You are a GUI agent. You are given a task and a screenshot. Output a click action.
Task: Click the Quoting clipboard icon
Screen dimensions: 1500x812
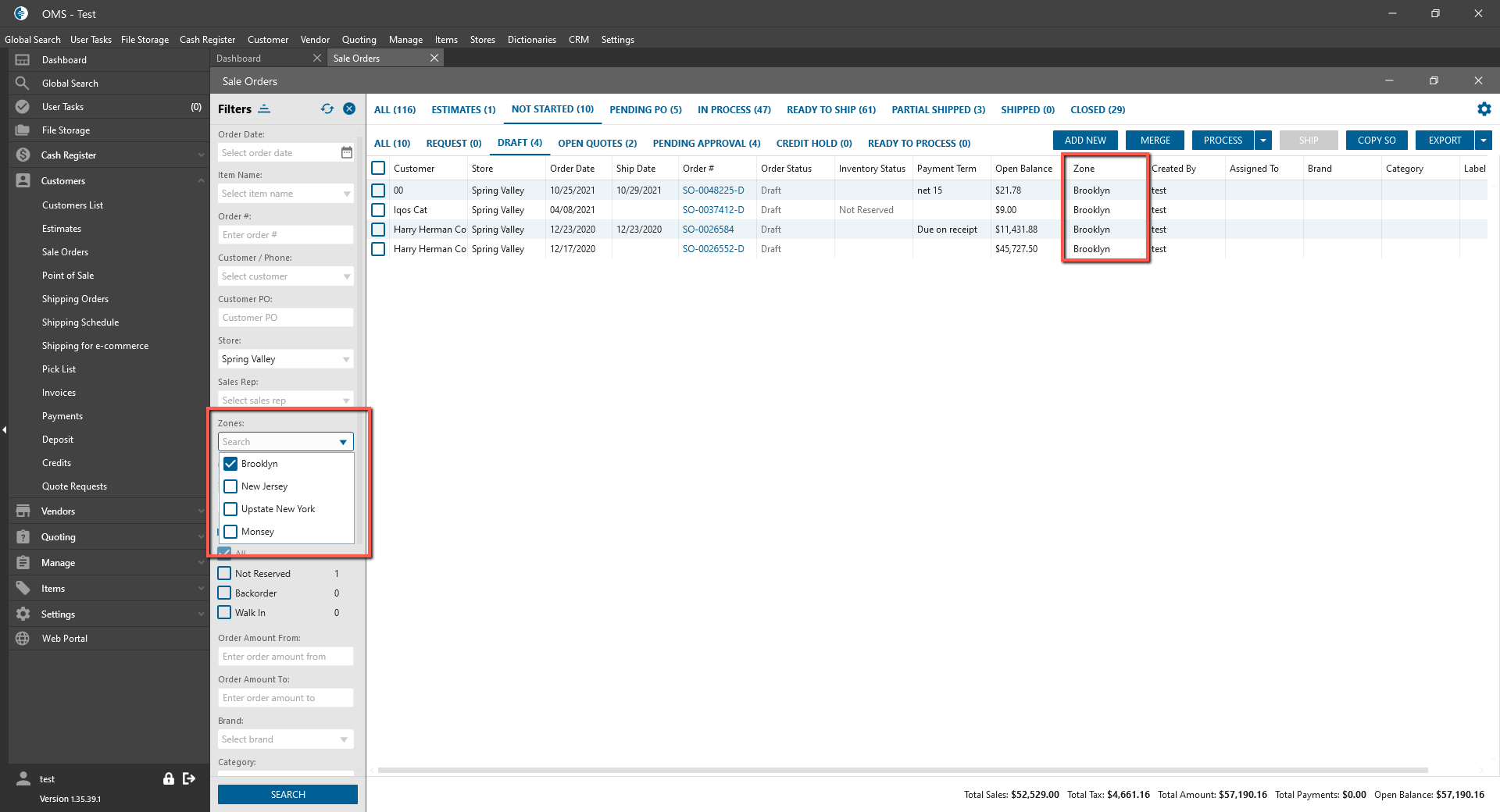point(23,537)
